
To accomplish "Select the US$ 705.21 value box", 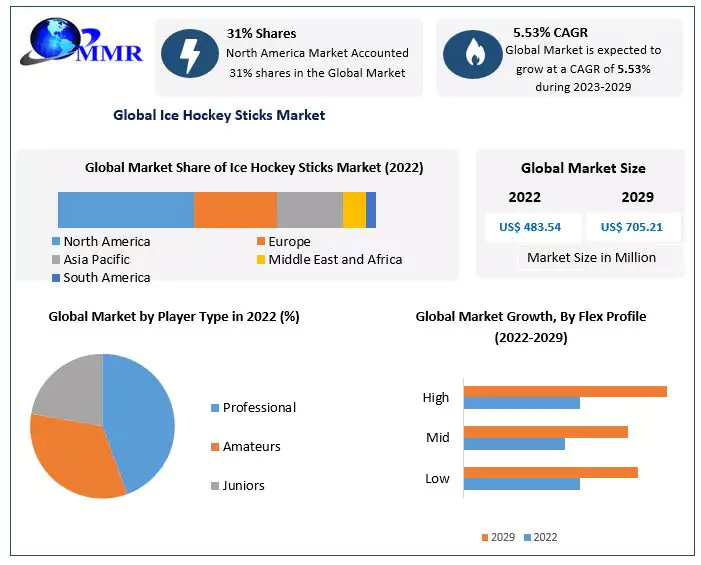I will click(x=632, y=227).
